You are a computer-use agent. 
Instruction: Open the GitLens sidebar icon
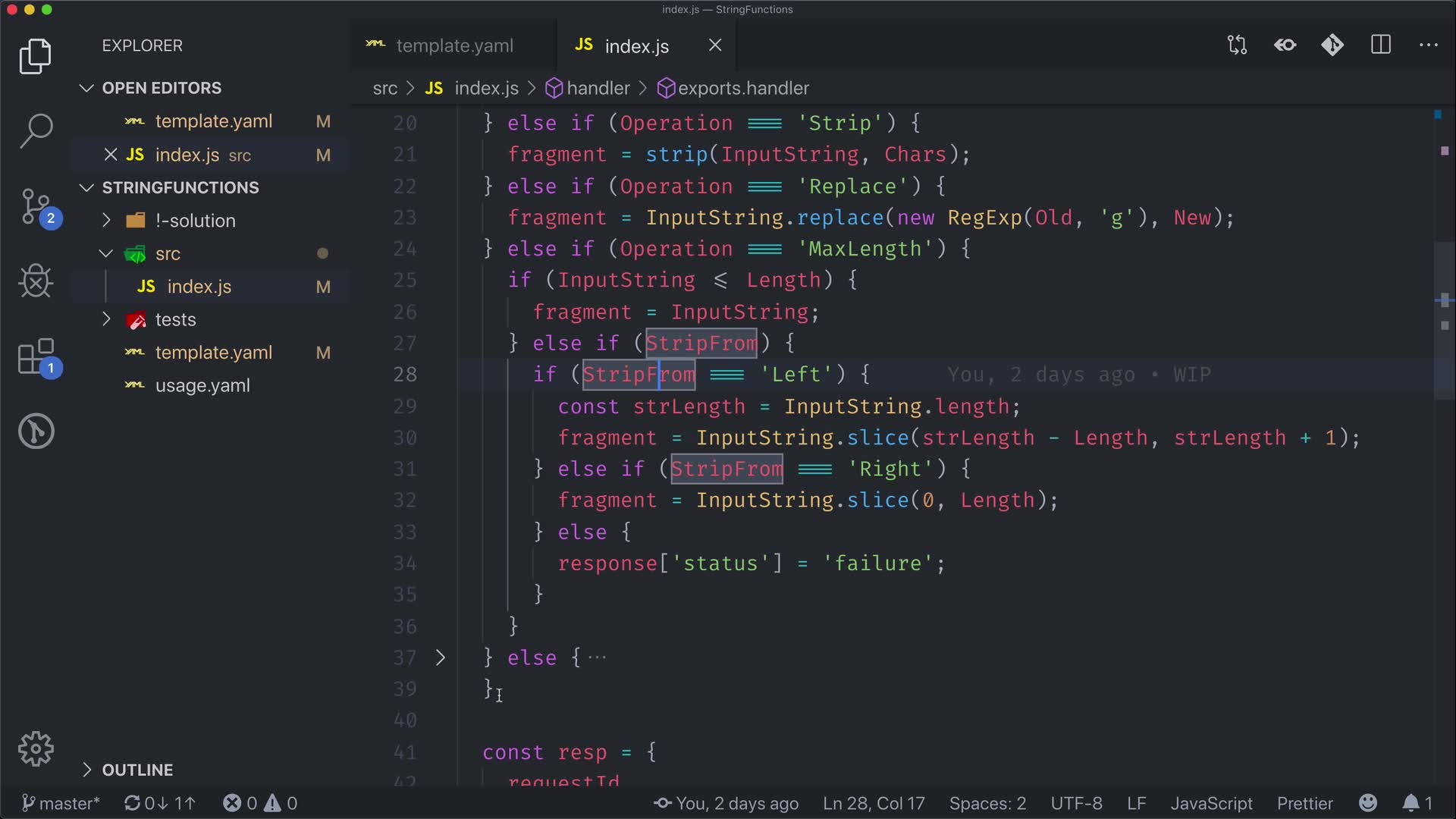(36, 431)
